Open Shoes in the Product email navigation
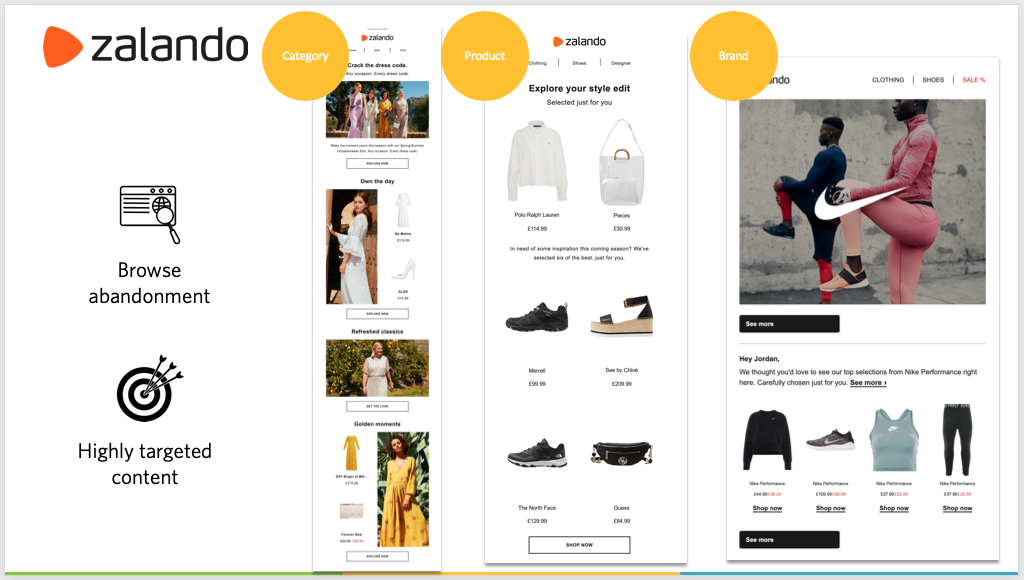1024x580 pixels. tap(579, 63)
